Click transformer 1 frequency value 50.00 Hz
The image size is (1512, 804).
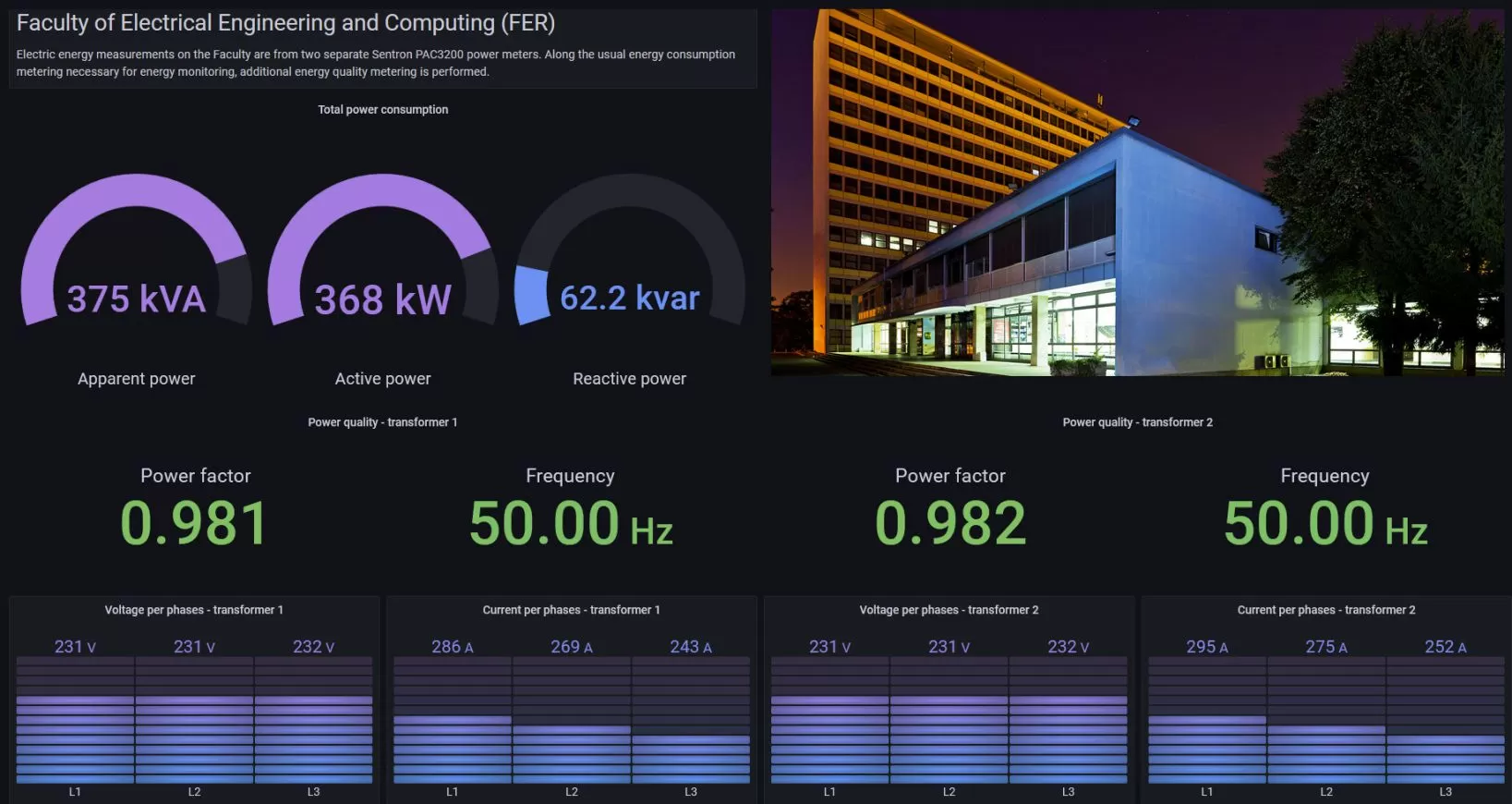coord(571,523)
